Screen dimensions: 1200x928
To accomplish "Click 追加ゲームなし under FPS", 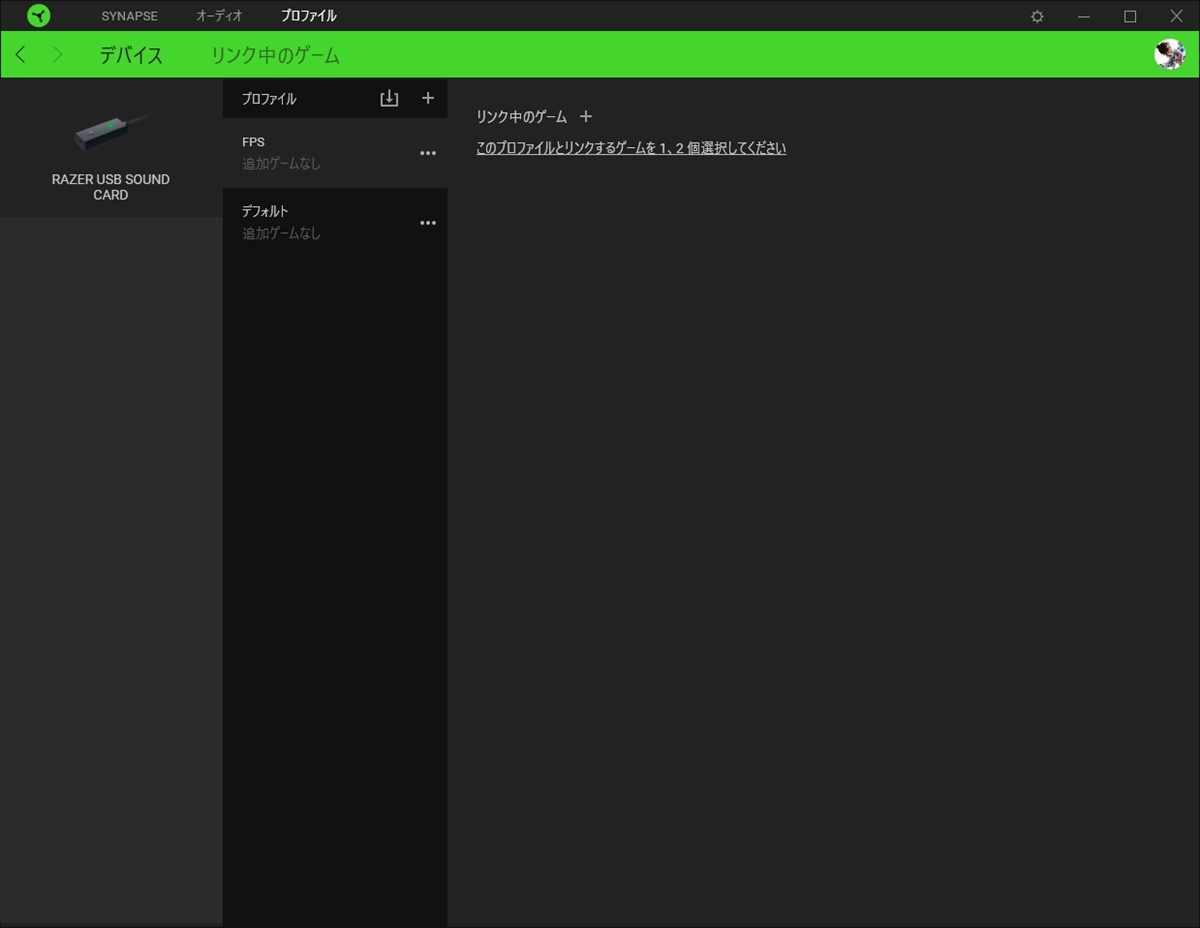I will click(281, 163).
